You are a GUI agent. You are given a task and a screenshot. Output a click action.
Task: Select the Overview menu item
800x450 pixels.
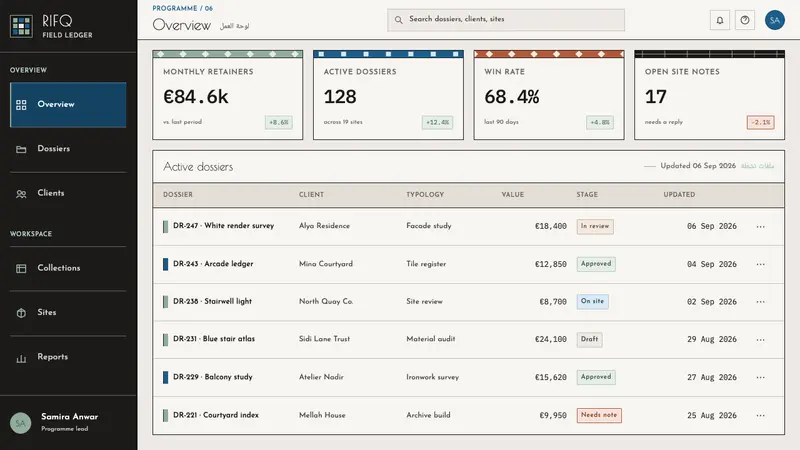click(68, 105)
